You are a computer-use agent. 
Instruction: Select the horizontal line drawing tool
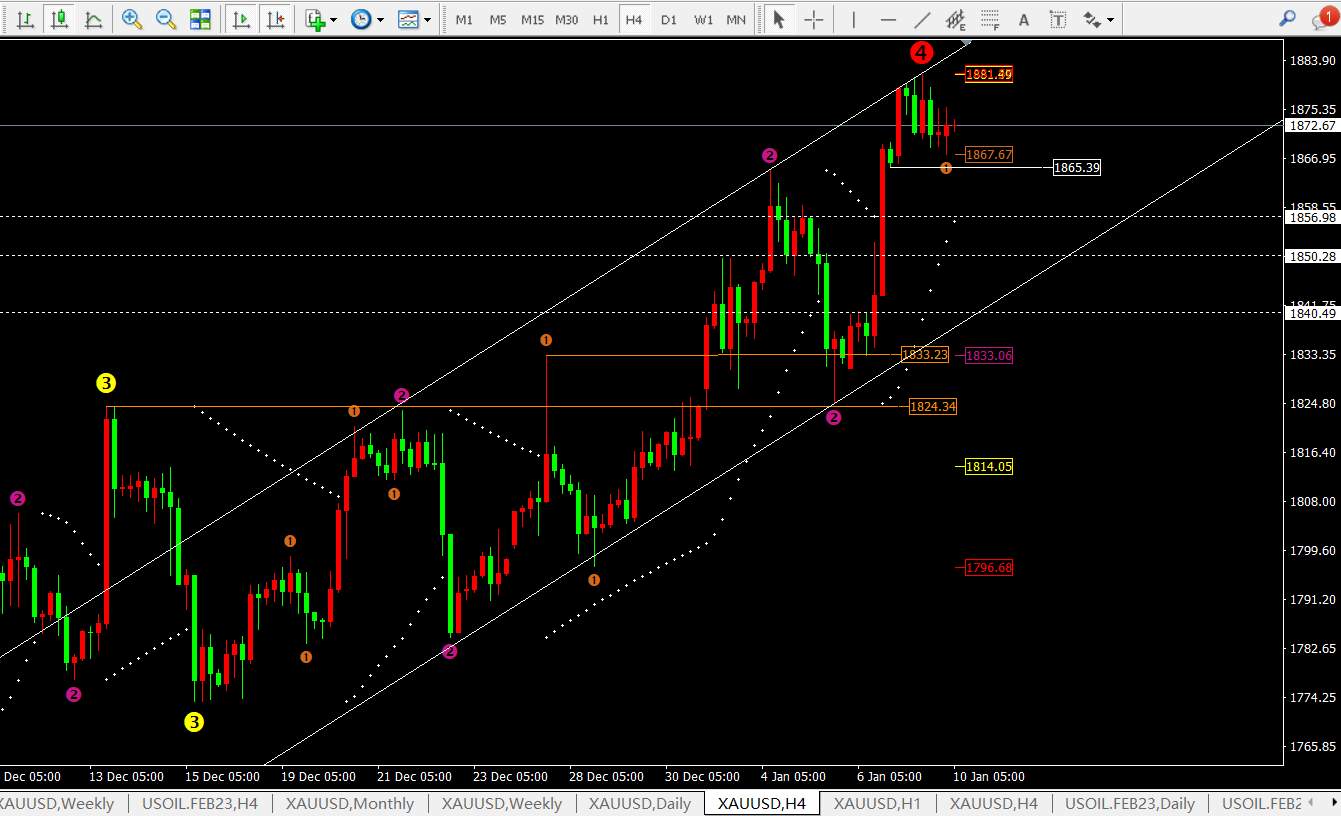(x=888, y=19)
